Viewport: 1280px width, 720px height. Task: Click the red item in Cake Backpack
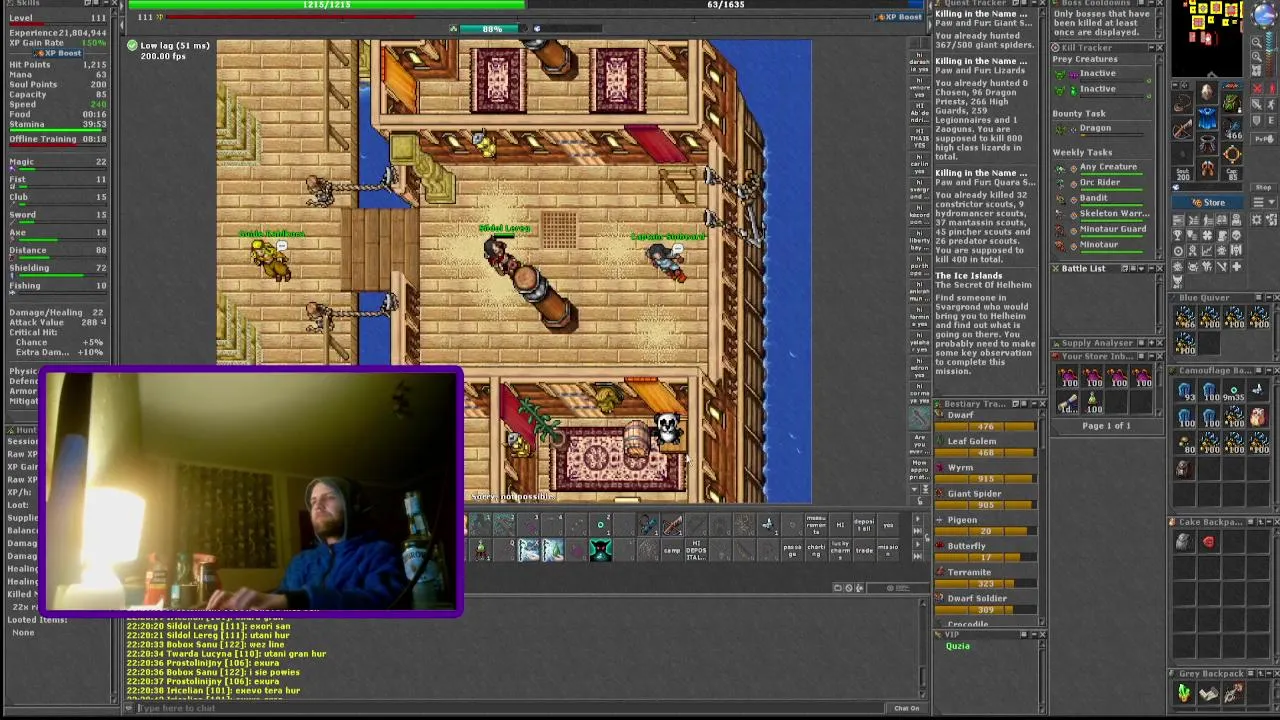click(1209, 543)
